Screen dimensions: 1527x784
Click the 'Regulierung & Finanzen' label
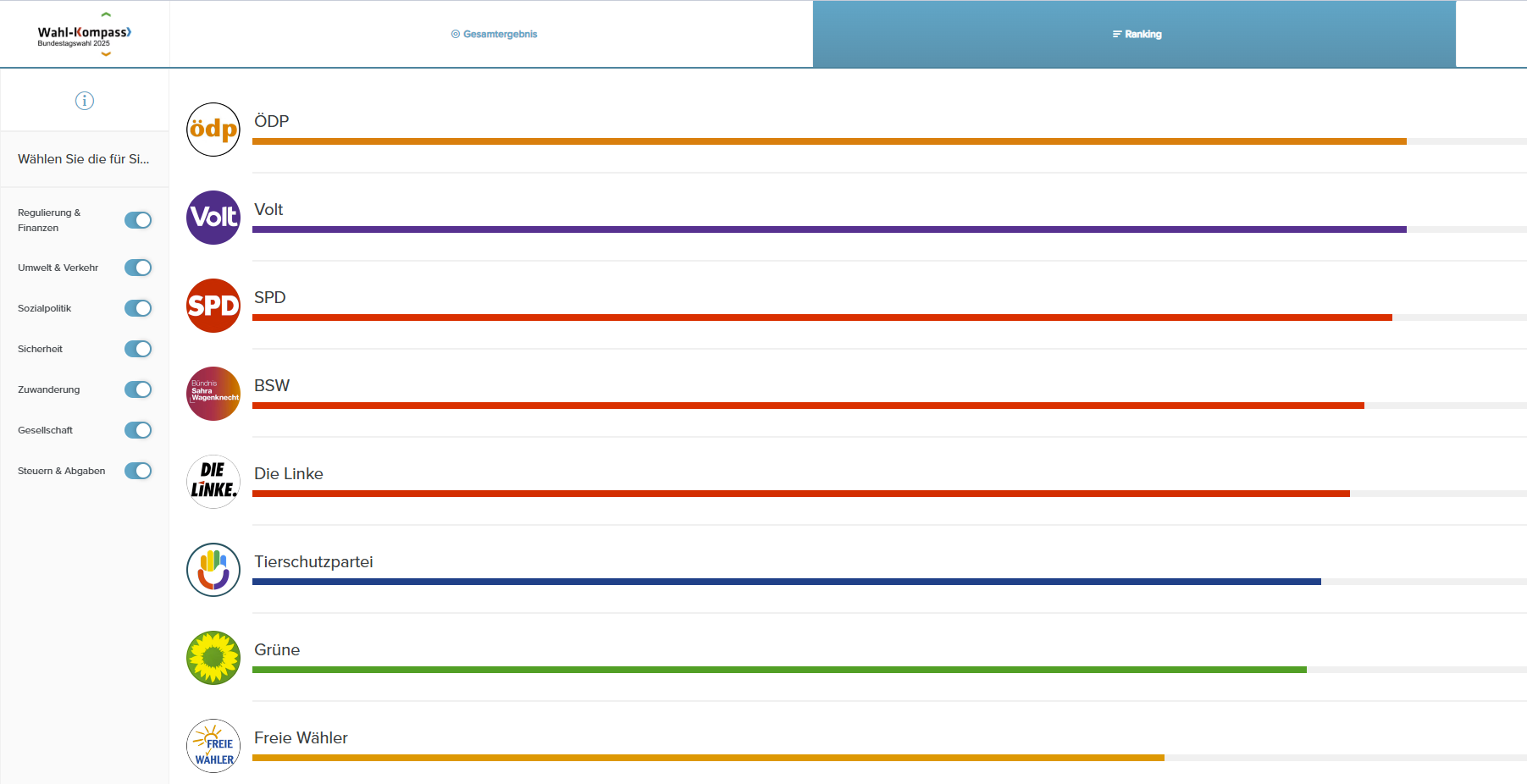(x=49, y=220)
